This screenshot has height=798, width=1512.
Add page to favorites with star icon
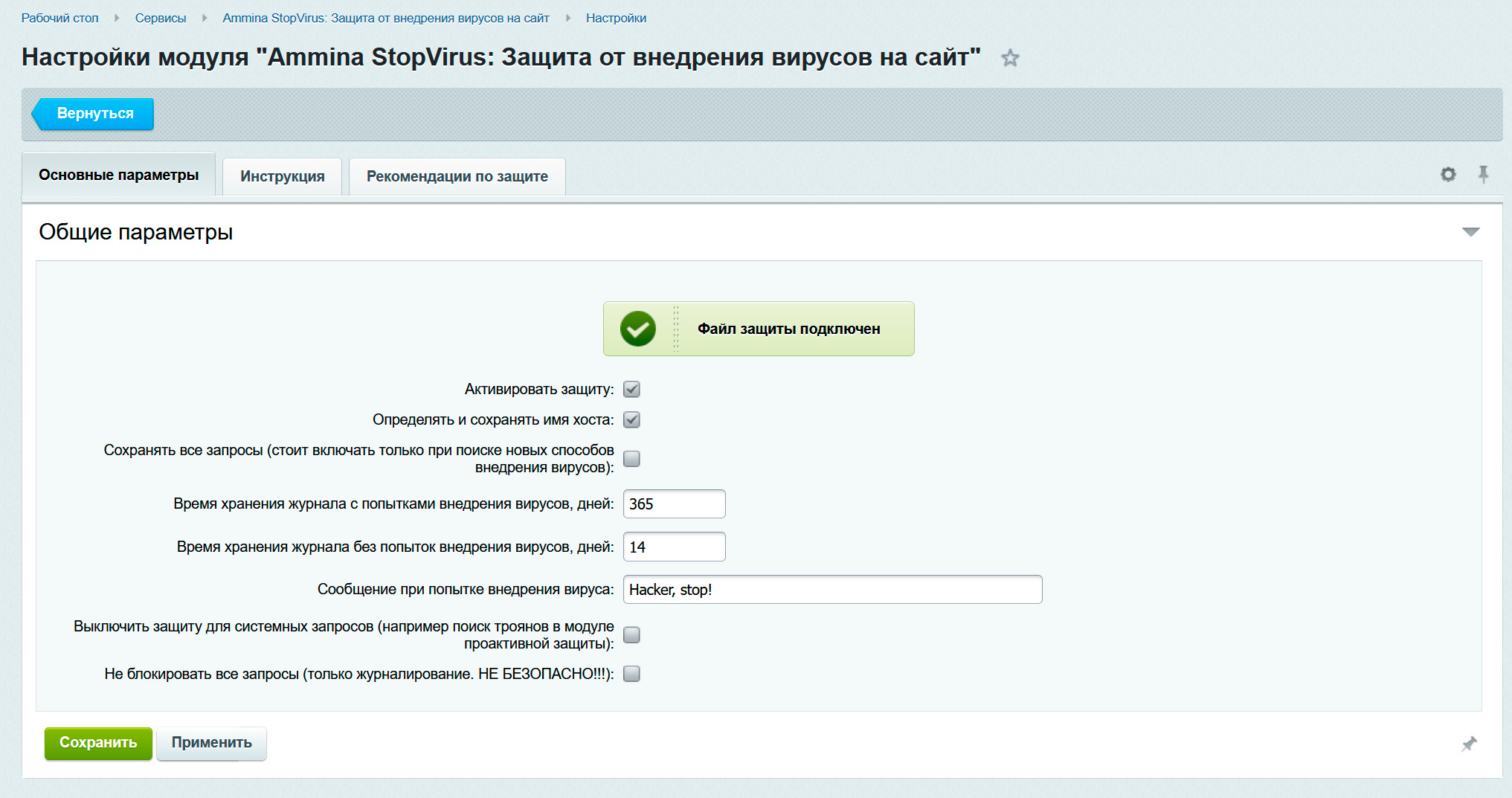pyautogui.click(x=1009, y=58)
